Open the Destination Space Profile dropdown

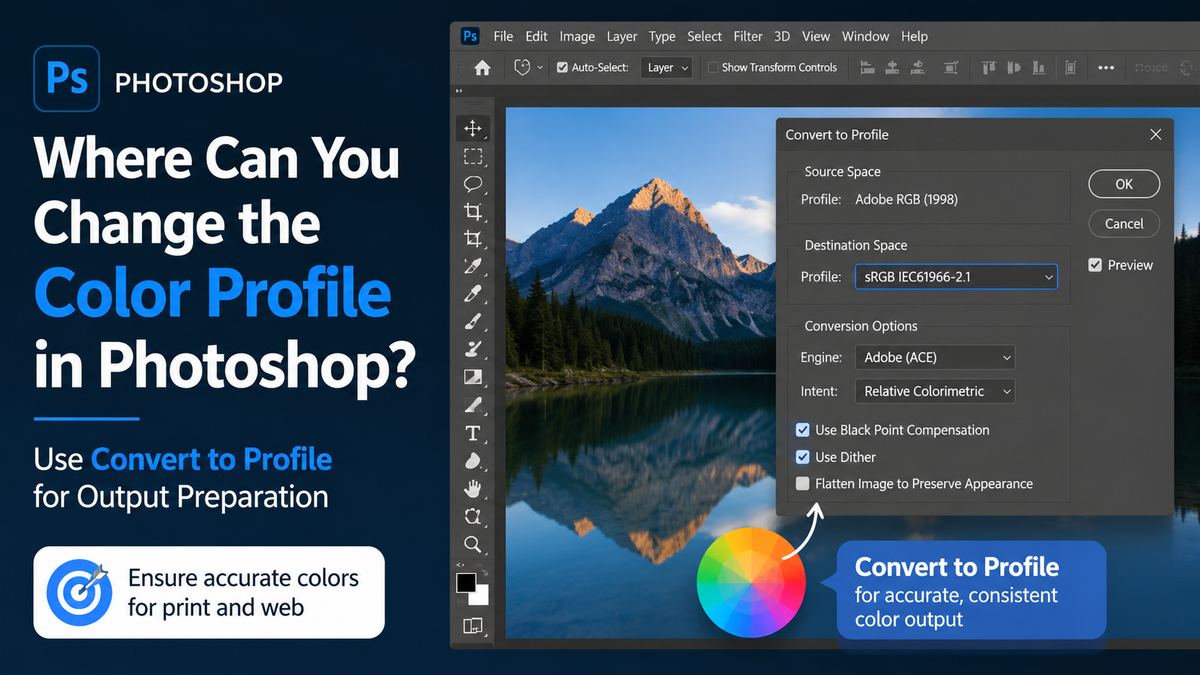click(x=956, y=276)
